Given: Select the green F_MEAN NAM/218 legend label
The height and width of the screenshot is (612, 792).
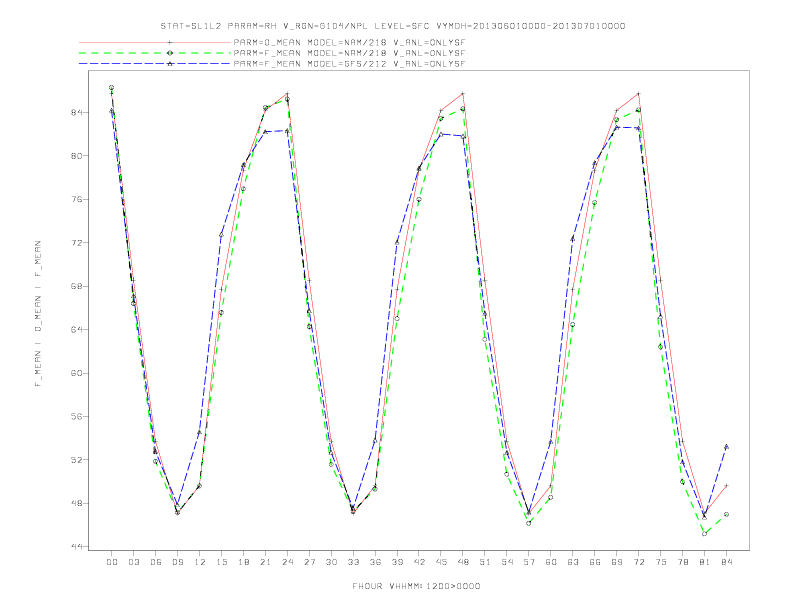Looking at the screenshot, I should [x=350, y=53].
